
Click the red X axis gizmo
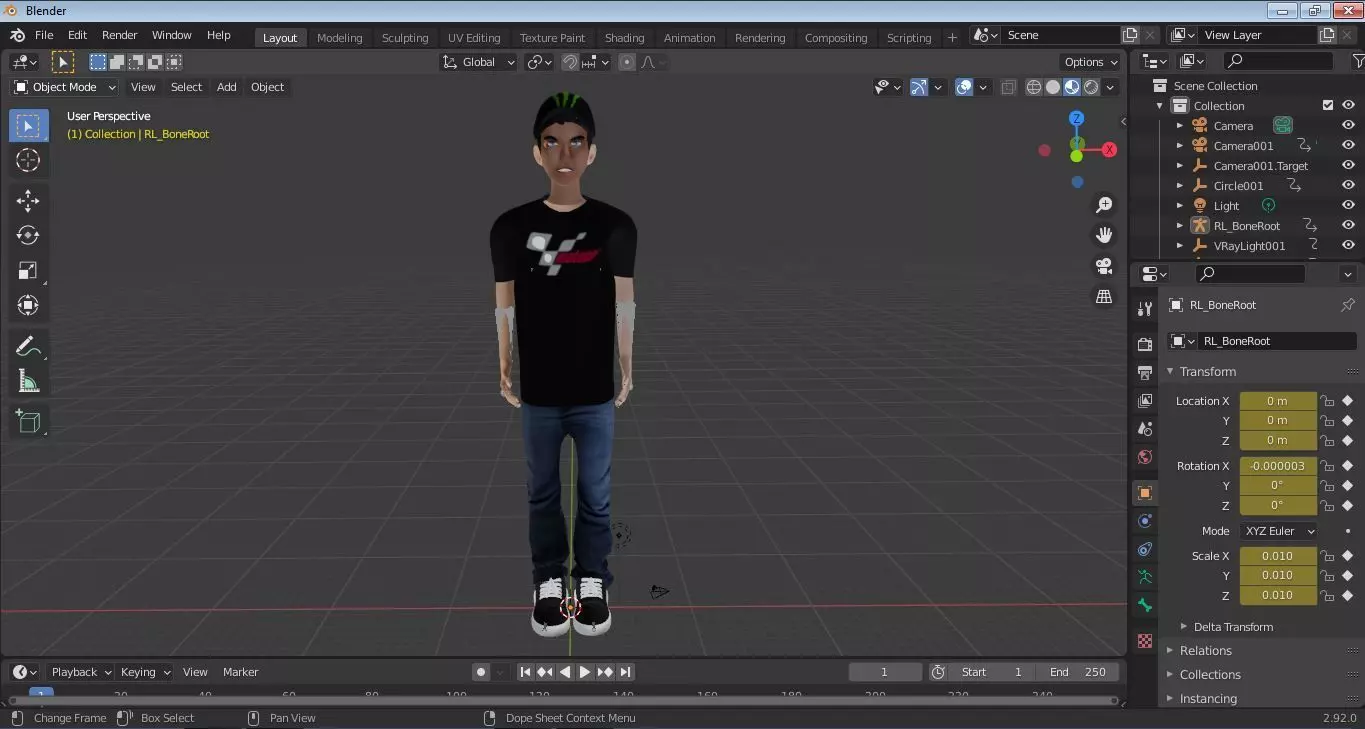tap(1108, 150)
